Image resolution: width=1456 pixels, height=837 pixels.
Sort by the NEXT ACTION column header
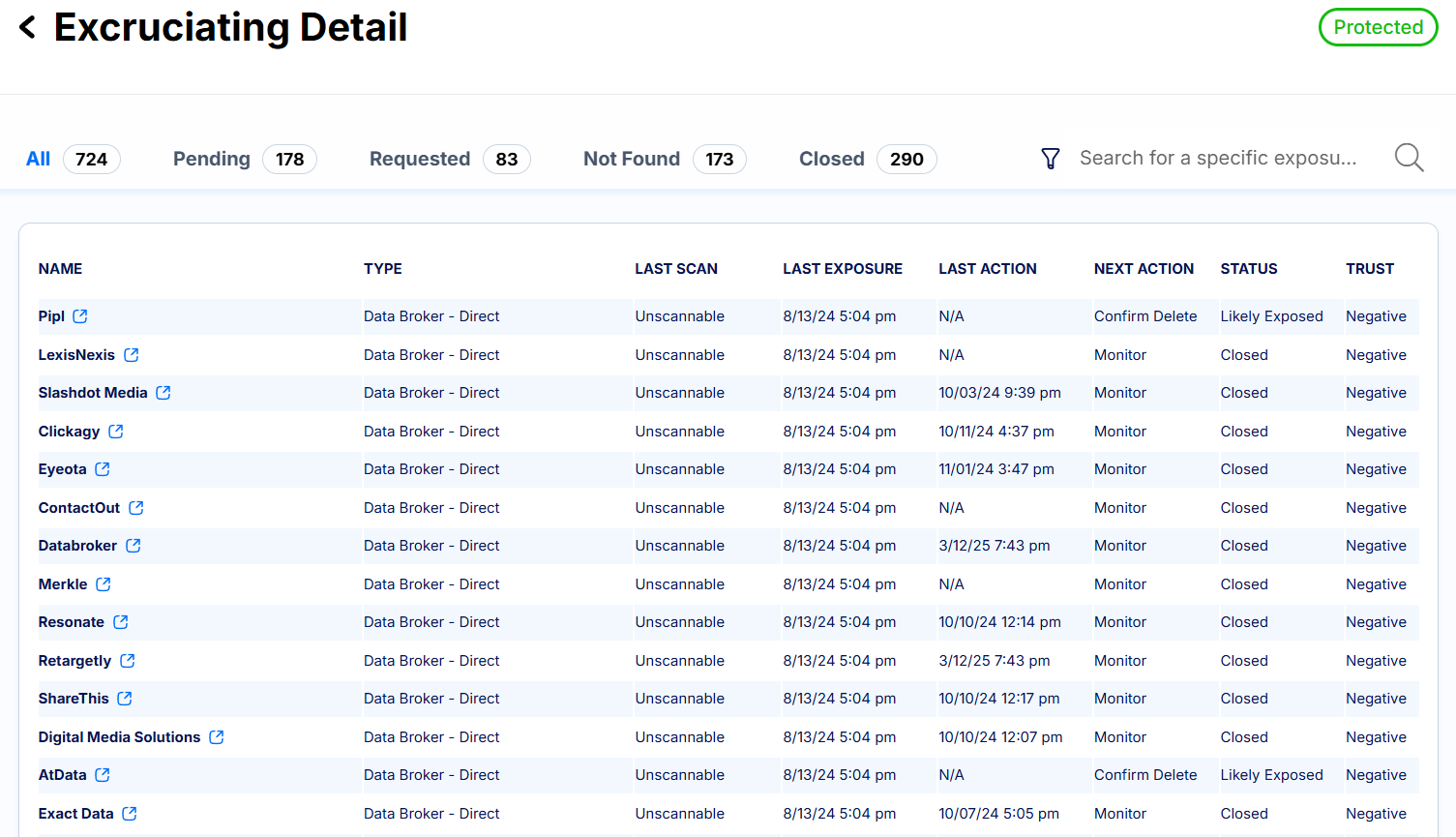(1144, 269)
